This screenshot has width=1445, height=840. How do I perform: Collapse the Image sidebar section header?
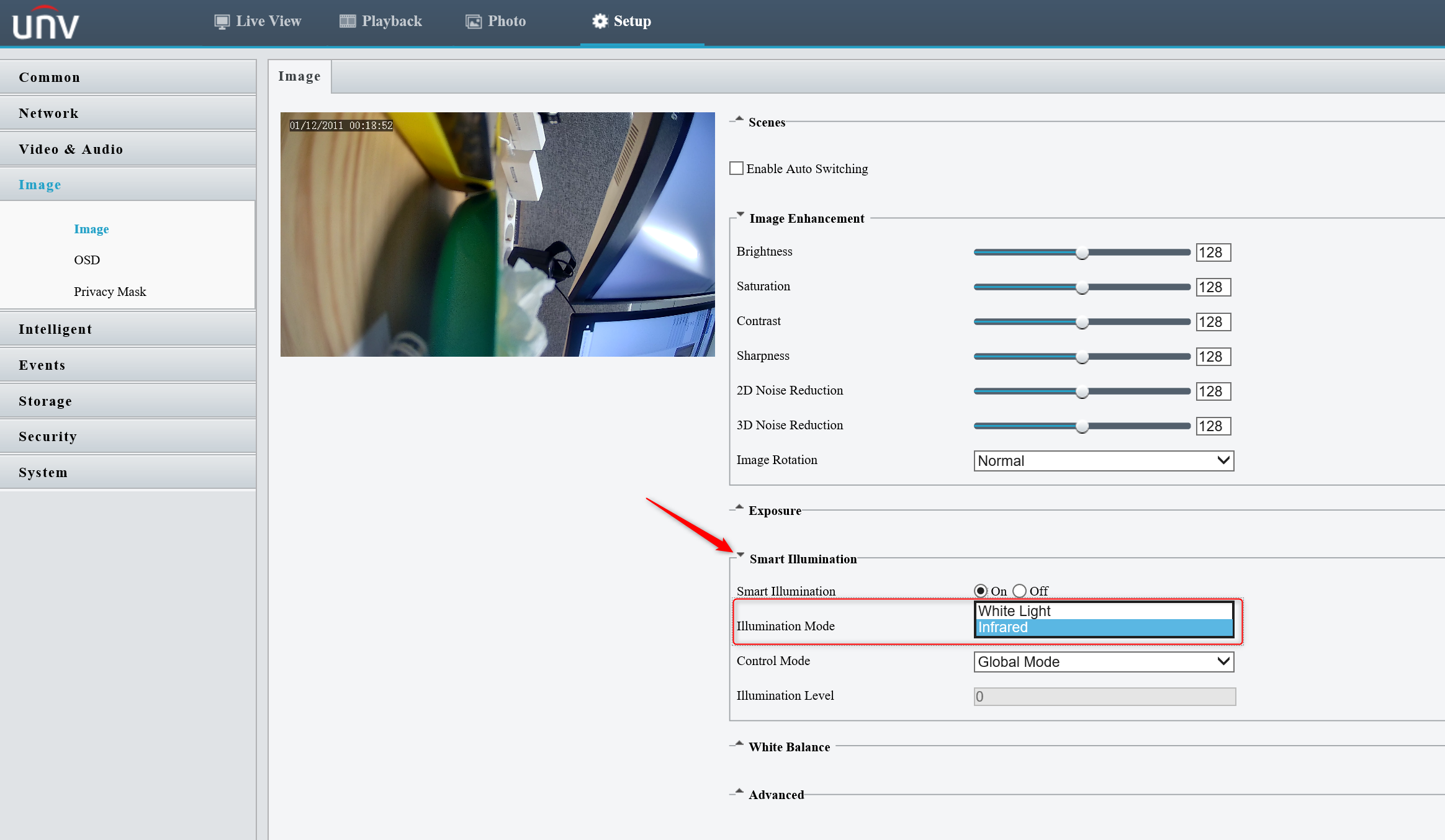pyautogui.click(x=128, y=185)
